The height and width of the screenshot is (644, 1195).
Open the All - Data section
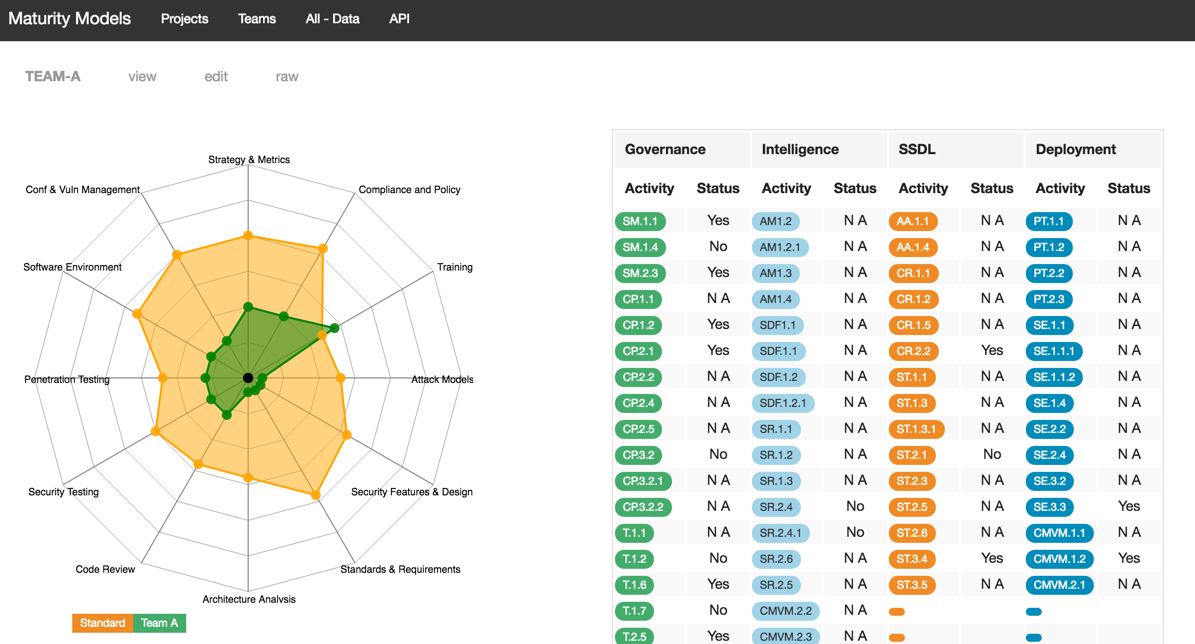pos(332,19)
